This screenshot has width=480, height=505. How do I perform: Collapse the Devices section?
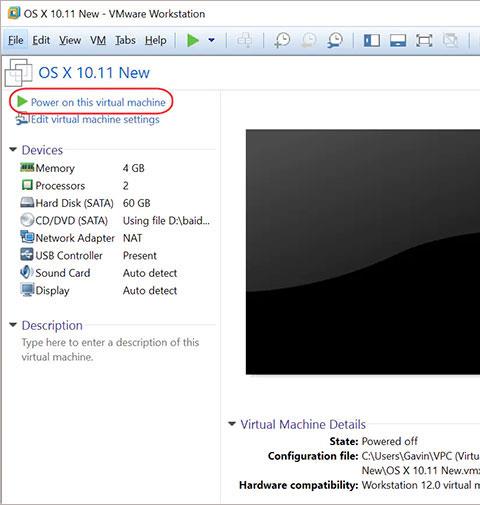pos(13,149)
